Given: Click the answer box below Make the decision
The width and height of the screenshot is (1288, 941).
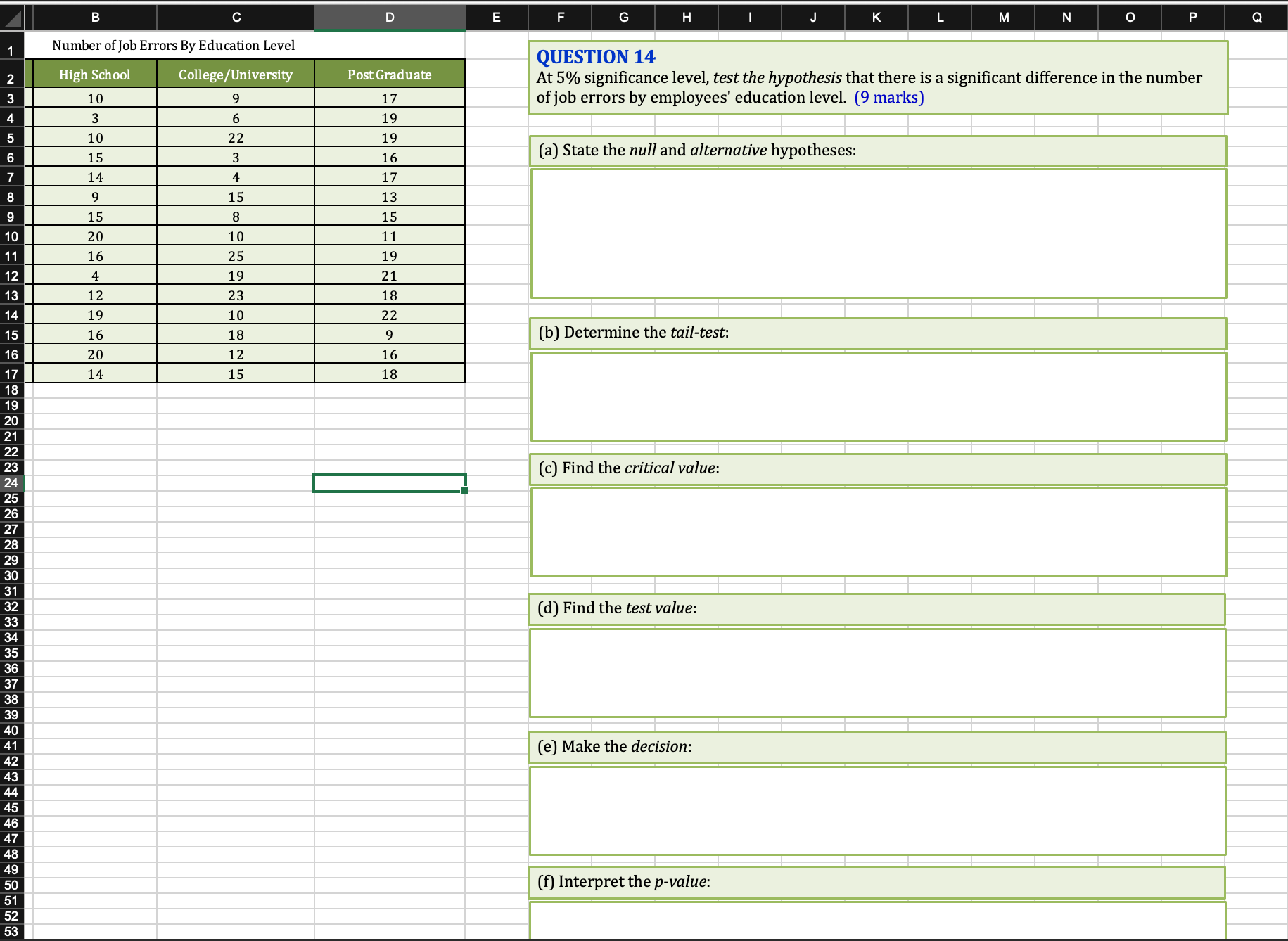Looking at the screenshot, I should pos(876,810).
